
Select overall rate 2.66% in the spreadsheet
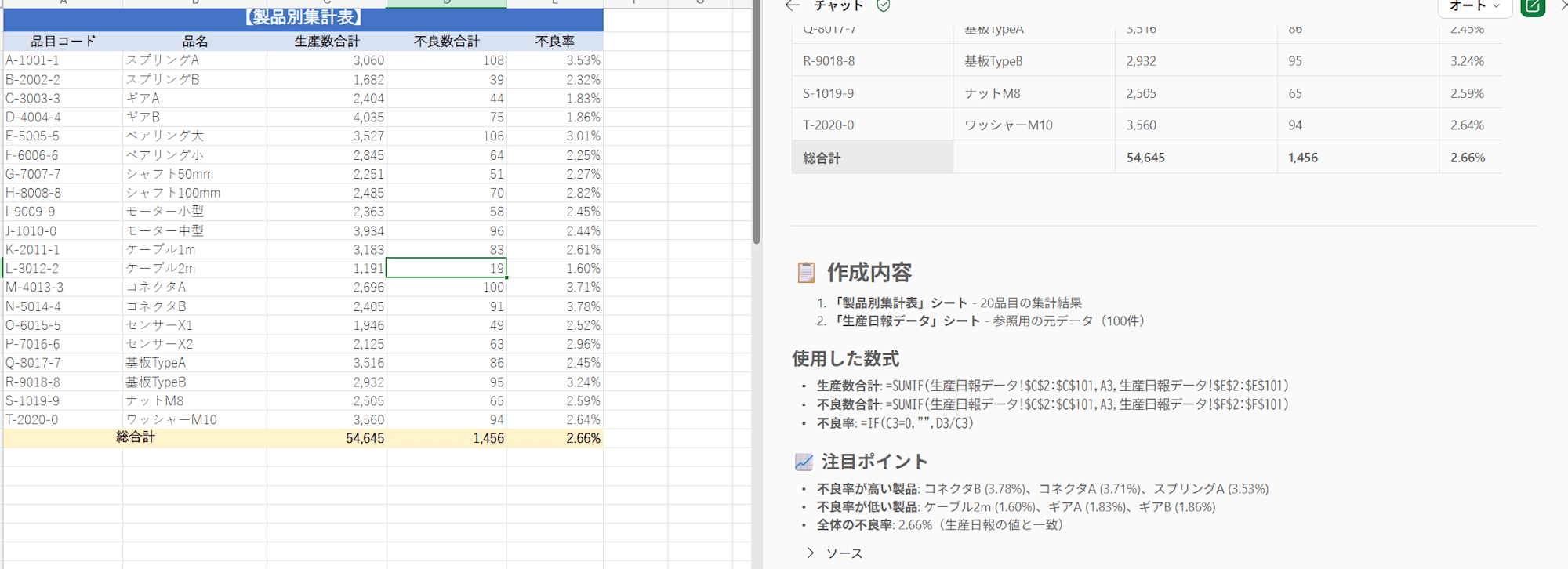click(555, 438)
